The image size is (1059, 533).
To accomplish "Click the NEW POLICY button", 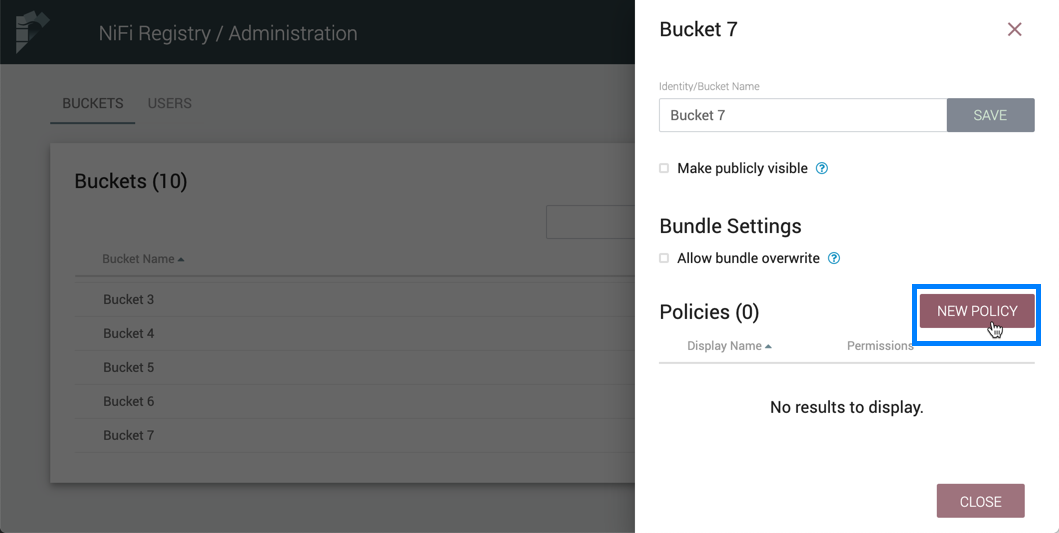I will 976,311.
